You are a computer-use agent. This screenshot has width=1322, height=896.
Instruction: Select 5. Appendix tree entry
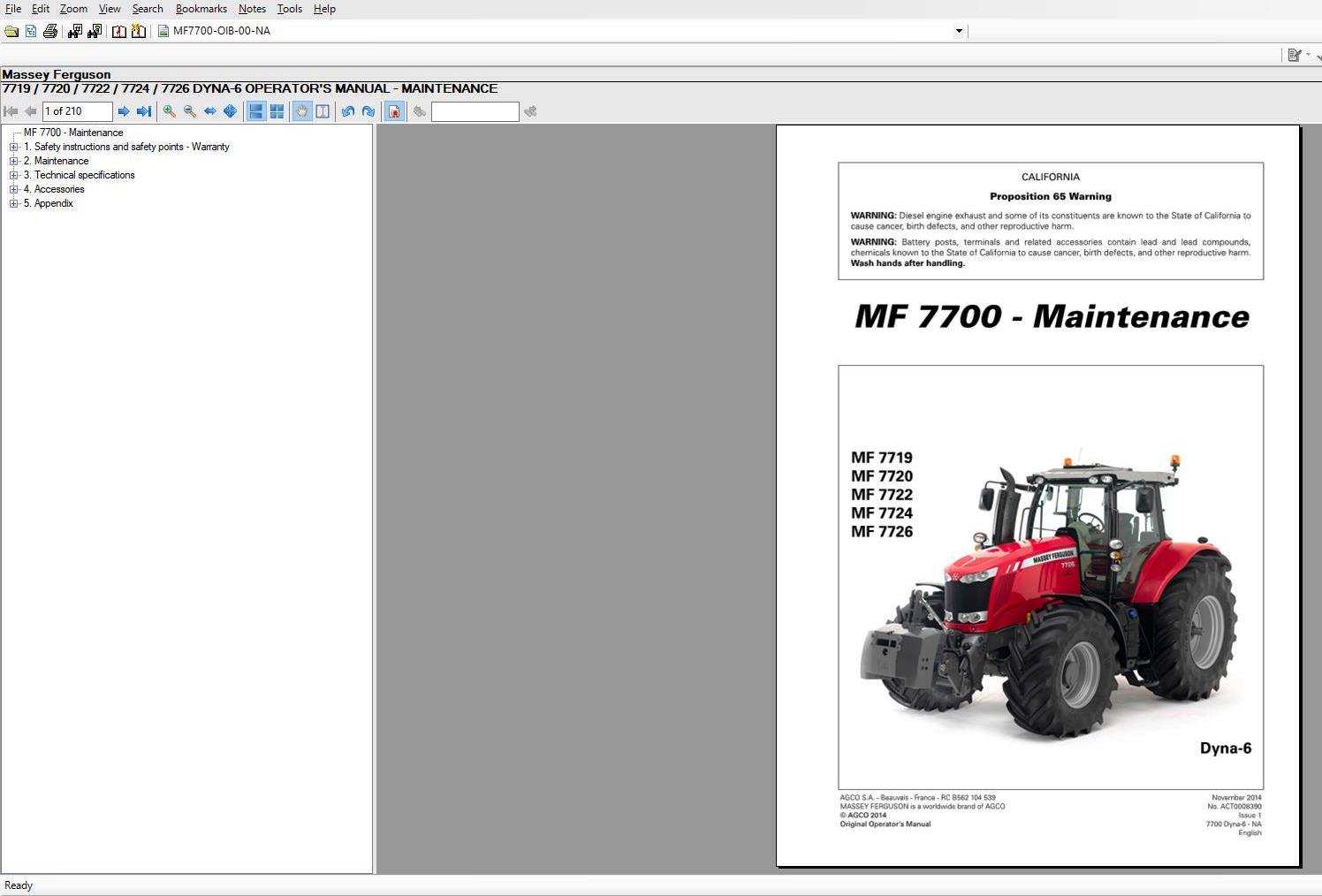click(x=49, y=203)
